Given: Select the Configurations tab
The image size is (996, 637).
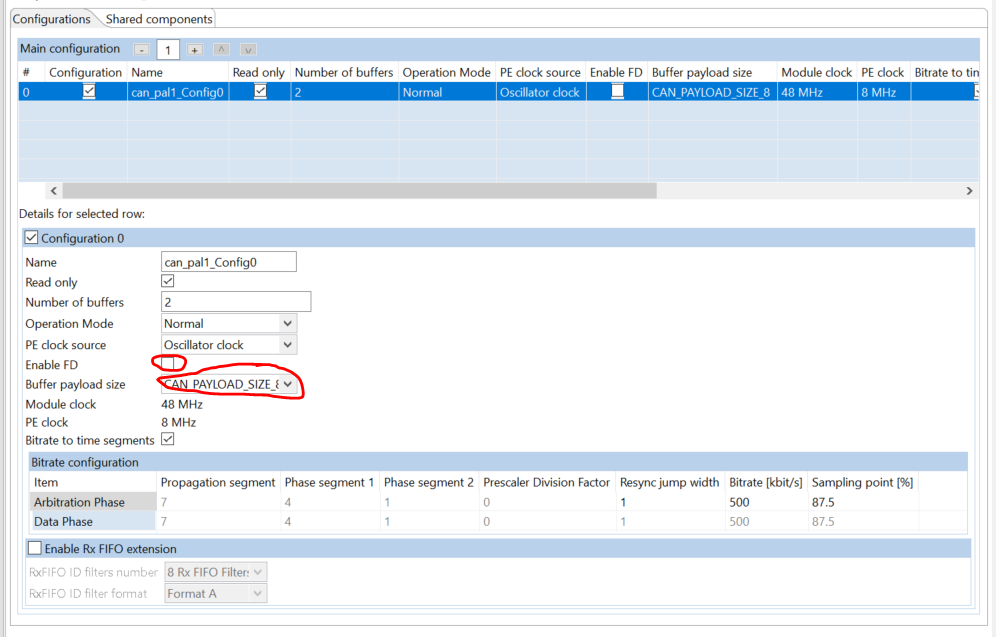Looking at the screenshot, I should click(x=53, y=18).
